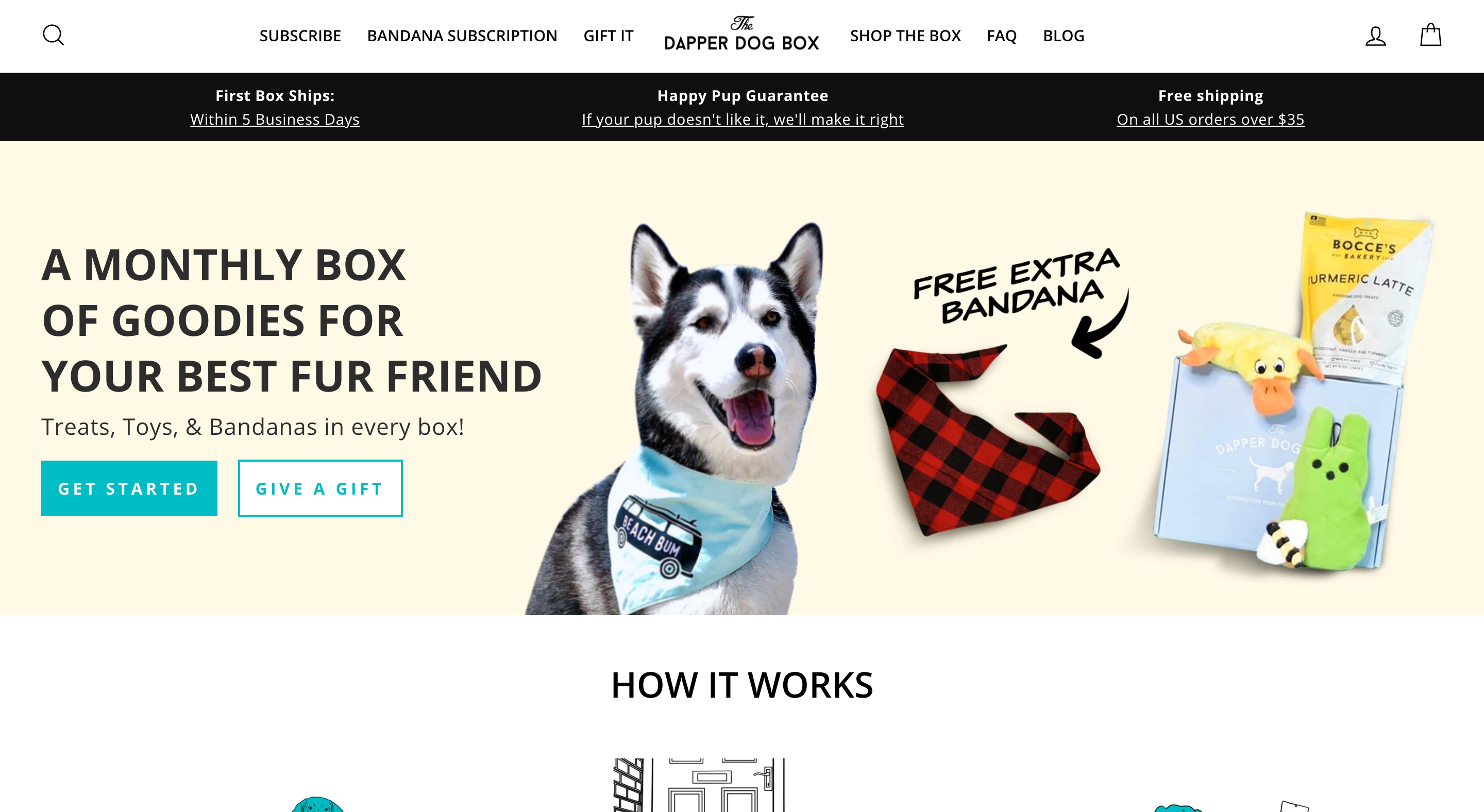Click The Dapper Dog Box logo
1484x812 pixels.
click(x=741, y=34)
